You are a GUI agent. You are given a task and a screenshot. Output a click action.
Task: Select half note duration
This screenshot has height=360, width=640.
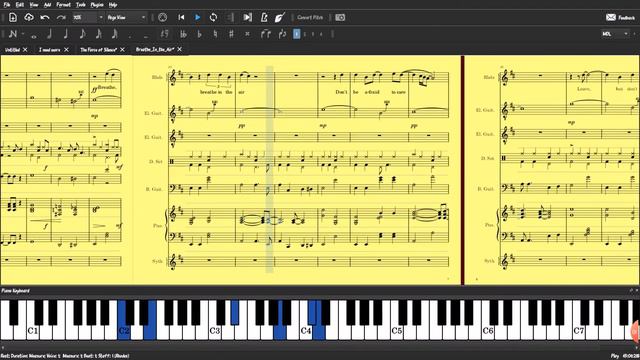point(49,34)
